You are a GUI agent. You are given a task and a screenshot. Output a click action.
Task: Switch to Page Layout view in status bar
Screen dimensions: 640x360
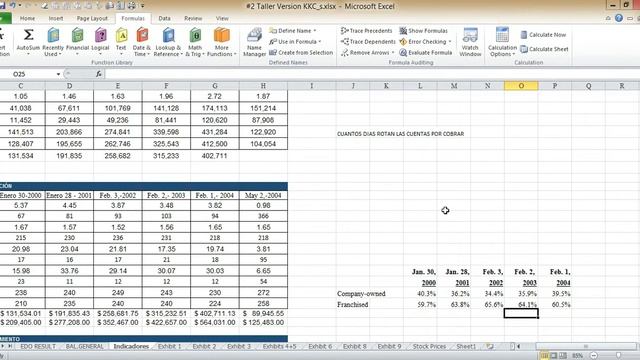[553, 356]
